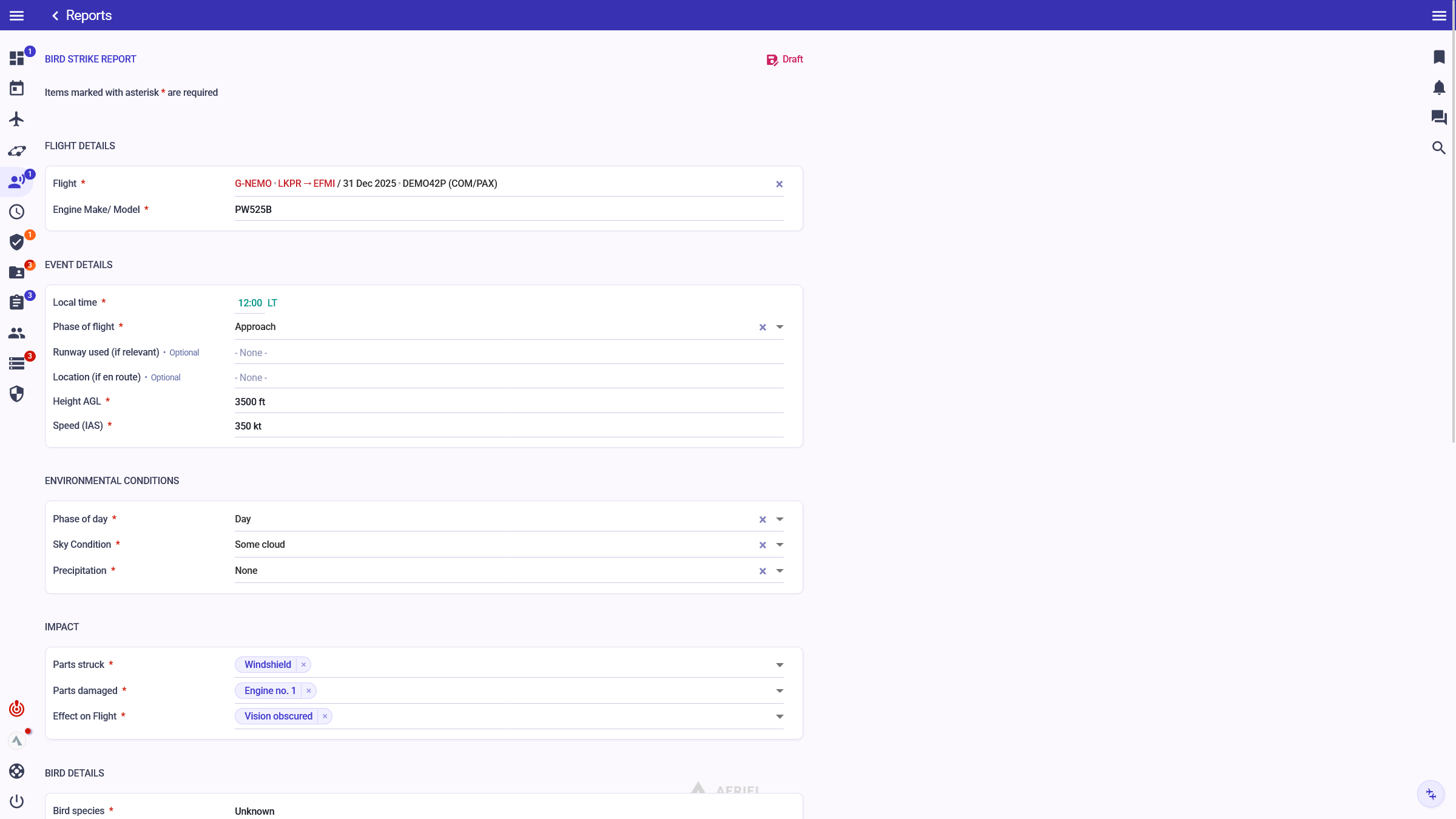Open the clock duty times icon

tap(17, 212)
